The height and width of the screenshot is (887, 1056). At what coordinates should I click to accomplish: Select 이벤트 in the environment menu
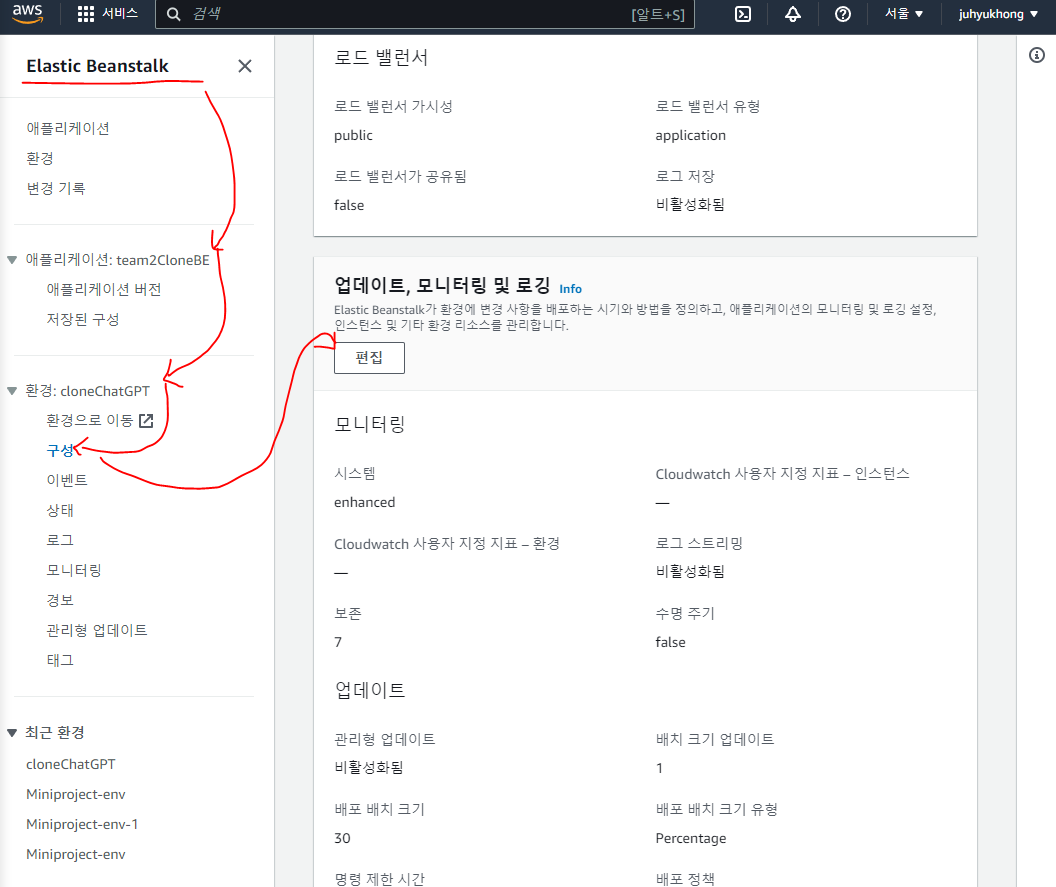pyautogui.click(x=67, y=480)
